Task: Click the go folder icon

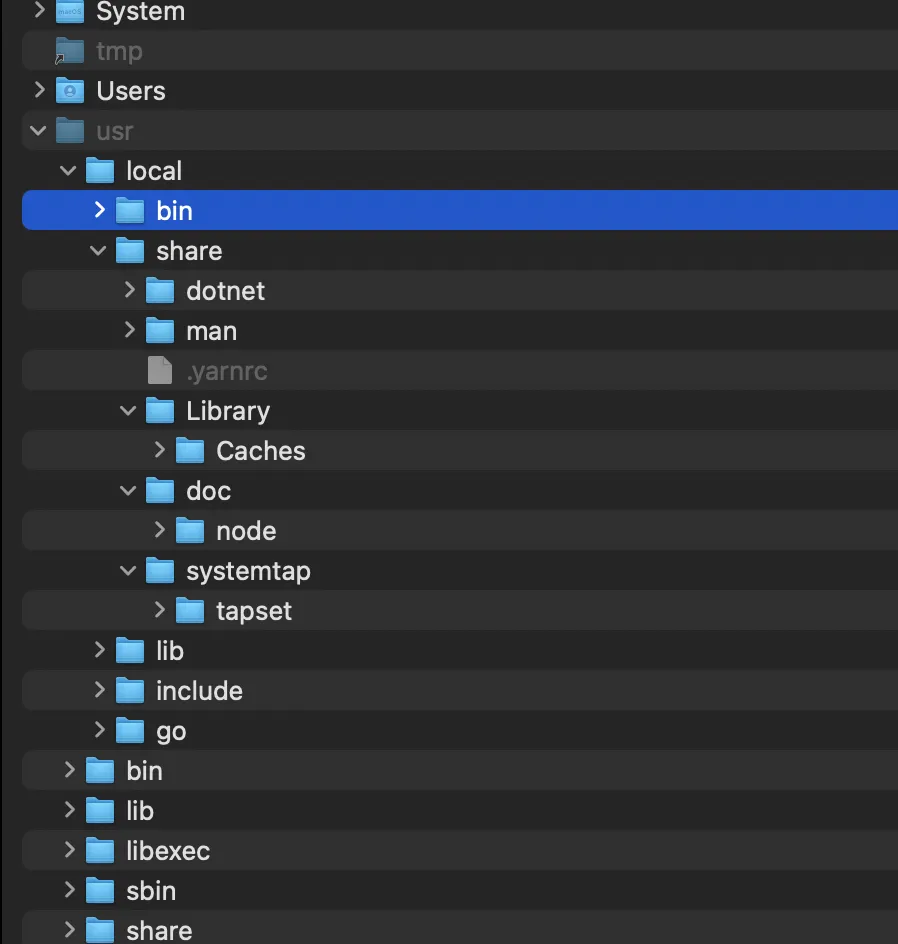Action: point(130,731)
